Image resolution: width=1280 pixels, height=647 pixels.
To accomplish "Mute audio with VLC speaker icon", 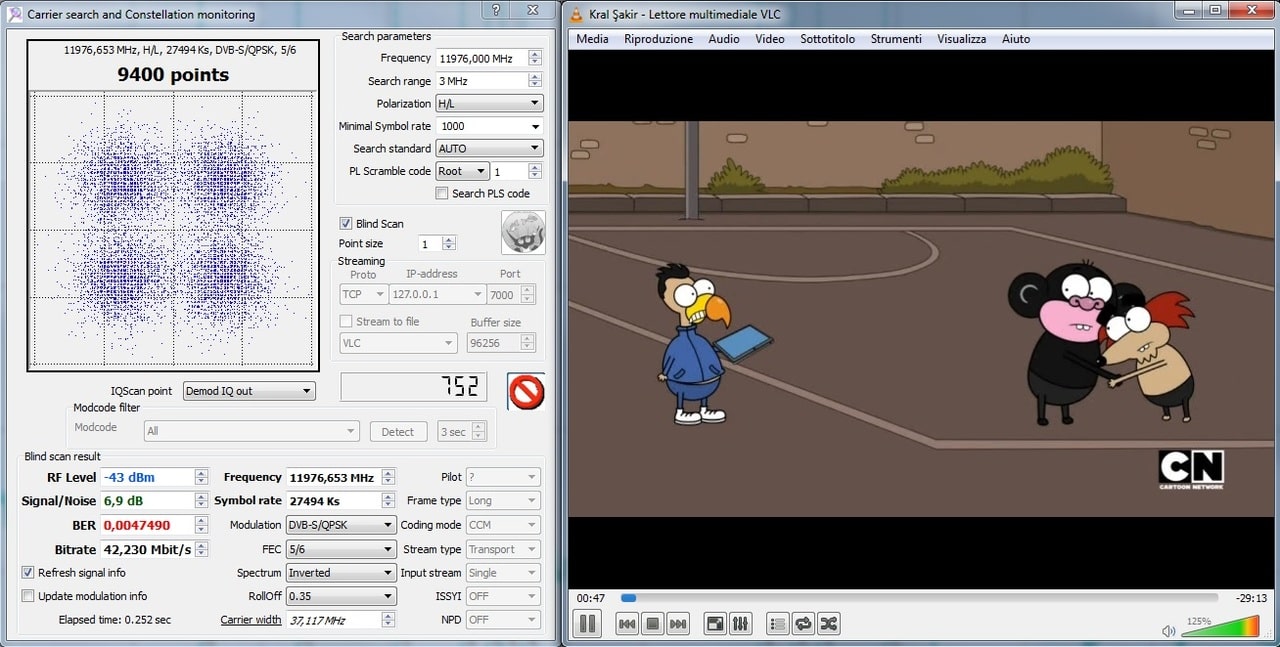I will coord(1168,631).
